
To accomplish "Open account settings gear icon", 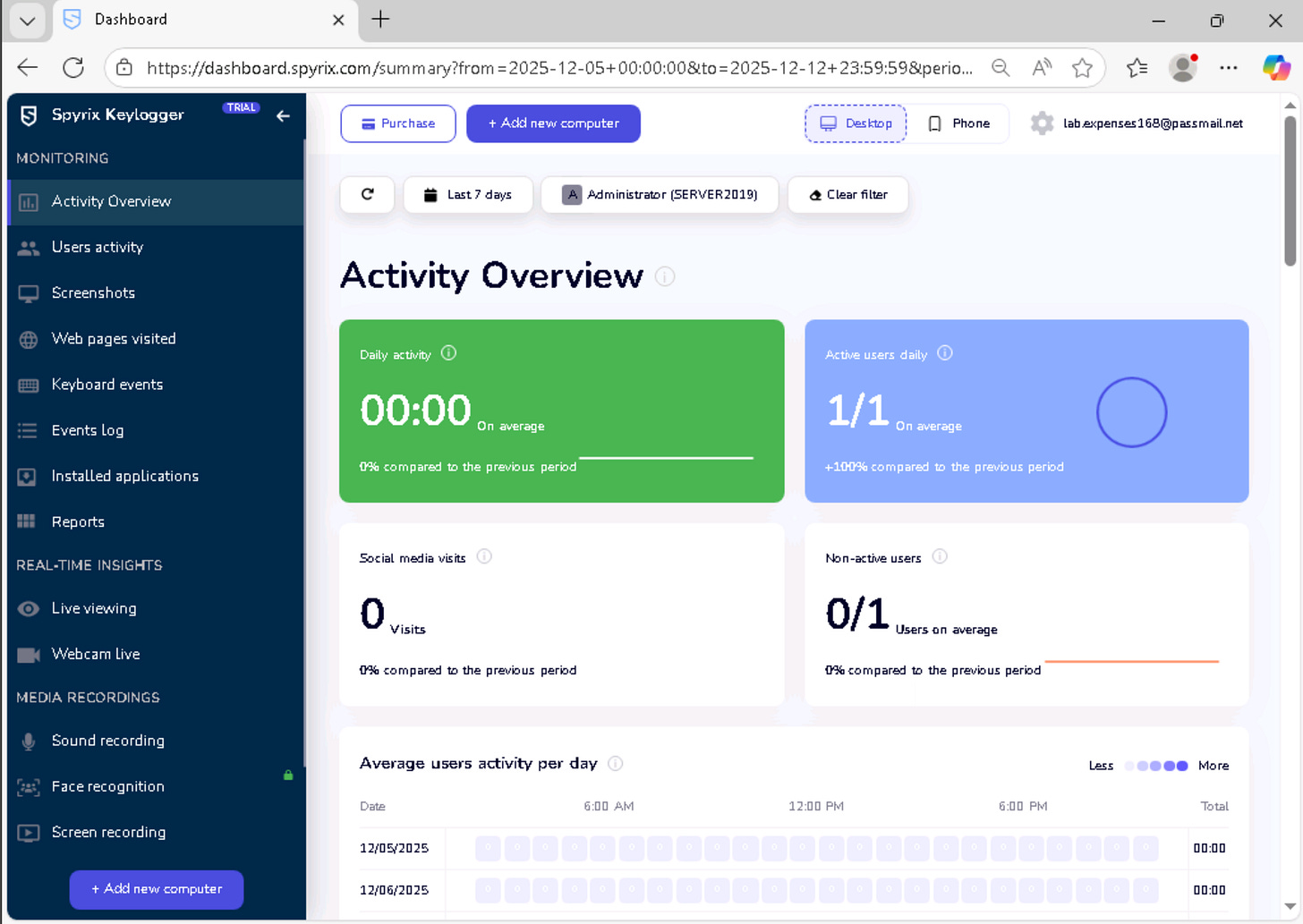I will click(x=1042, y=123).
